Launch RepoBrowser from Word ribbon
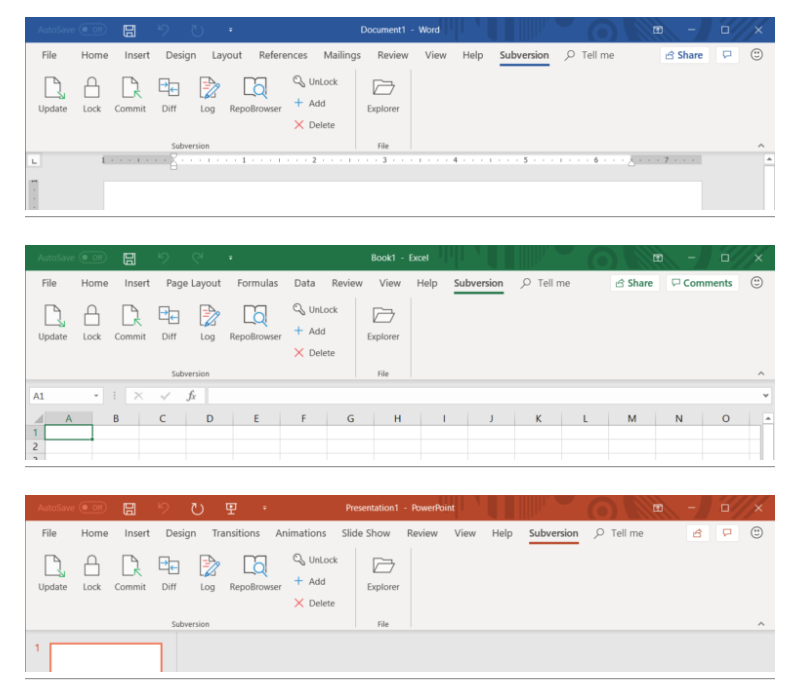Image resolution: width=812 pixels, height=693 pixels. 255,94
